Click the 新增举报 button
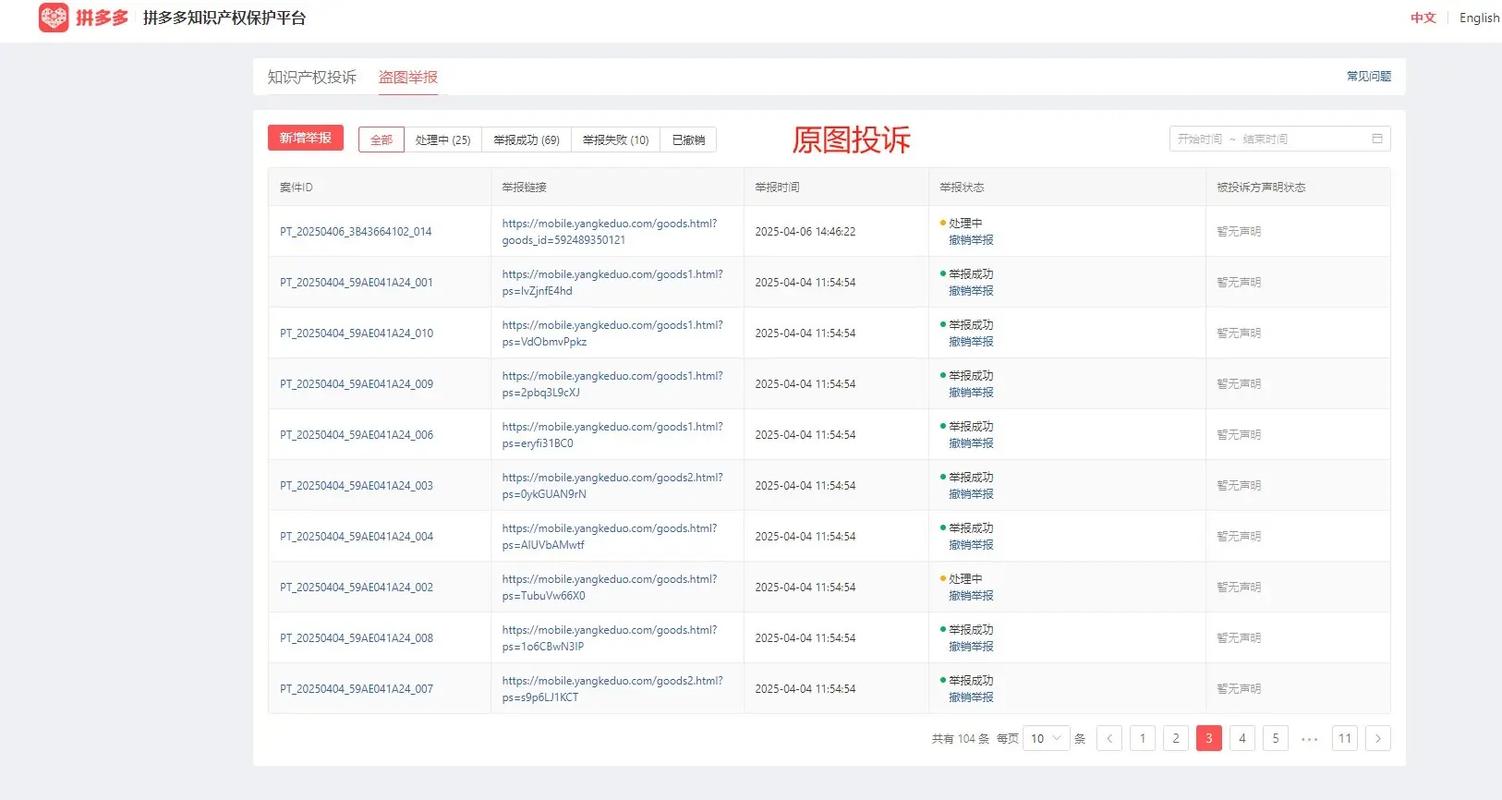This screenshot has width=1502, height=800. pyautogui.click(x=306, y=138)
